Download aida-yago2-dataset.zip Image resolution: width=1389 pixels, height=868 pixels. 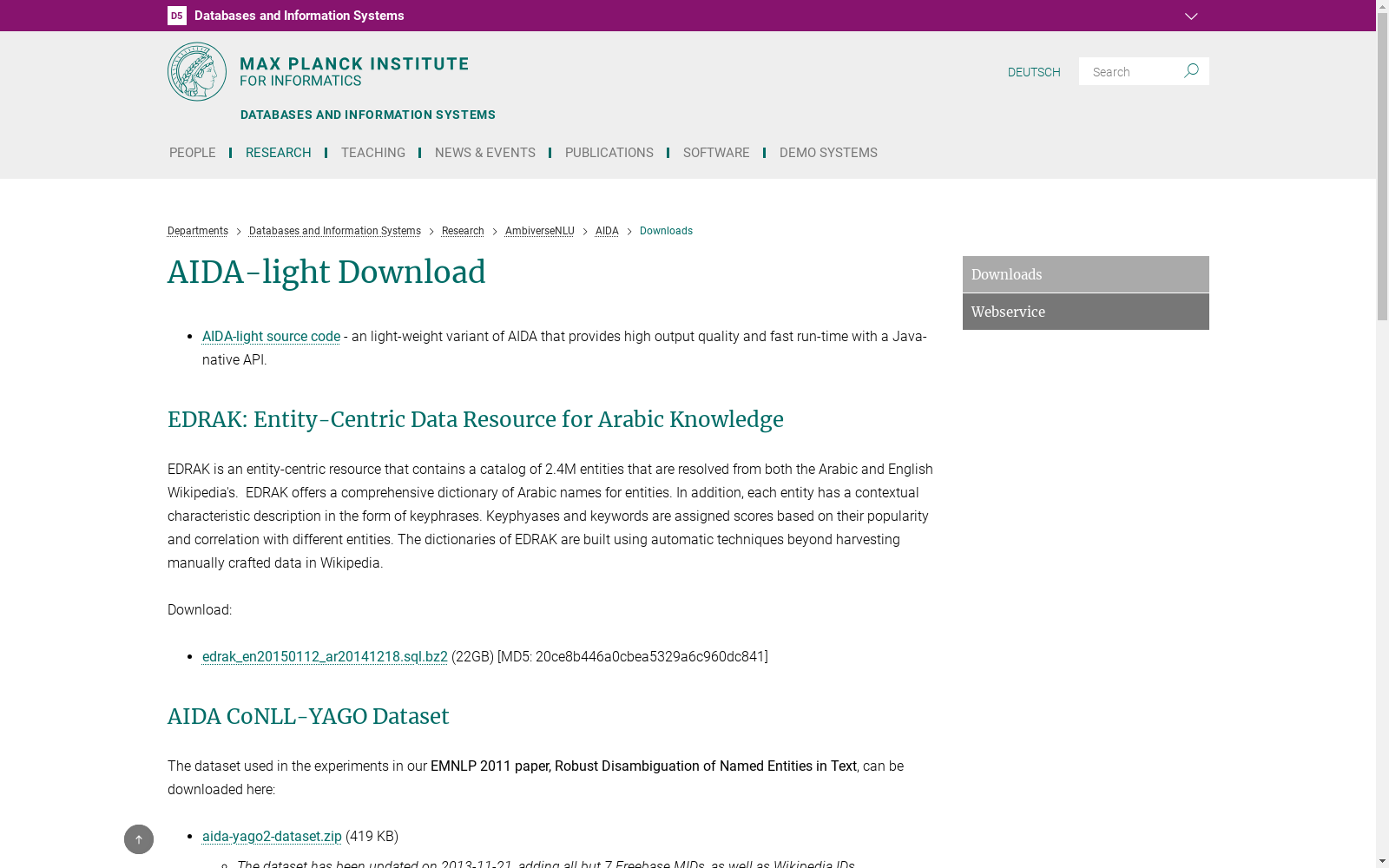(x=272, y=837)
